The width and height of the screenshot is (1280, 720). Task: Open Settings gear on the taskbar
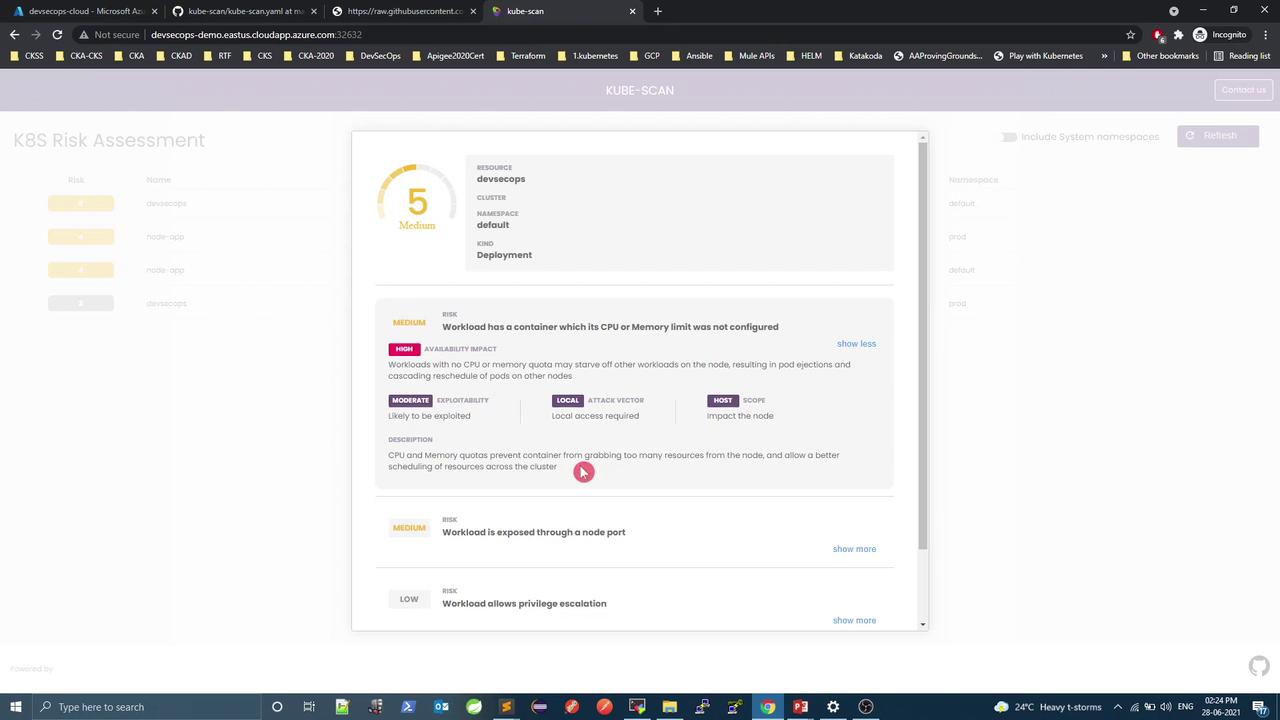click(833, 707)
